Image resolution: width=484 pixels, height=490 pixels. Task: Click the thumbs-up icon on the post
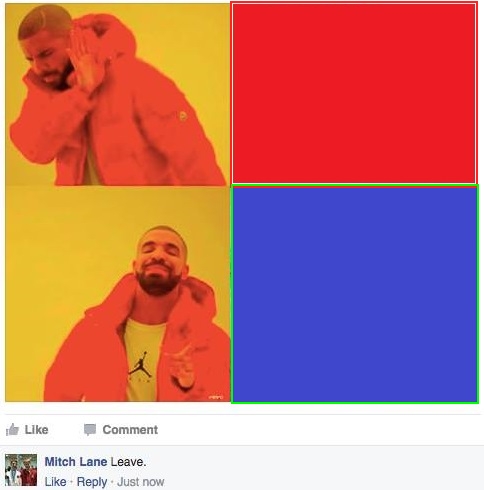click(x=12, y=429)
